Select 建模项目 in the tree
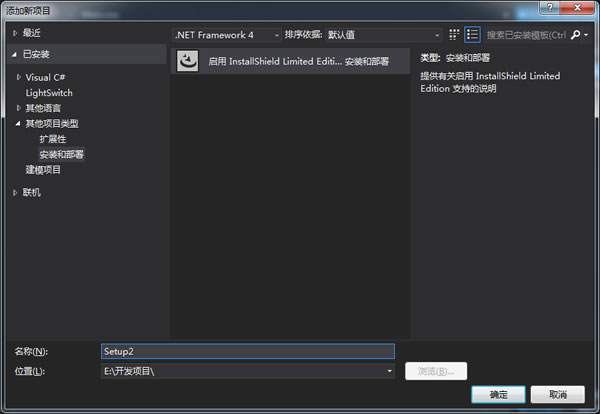Image resolution: width=600 pixels, height=414 pixels. pyautogui.click(x=43, y=170)
